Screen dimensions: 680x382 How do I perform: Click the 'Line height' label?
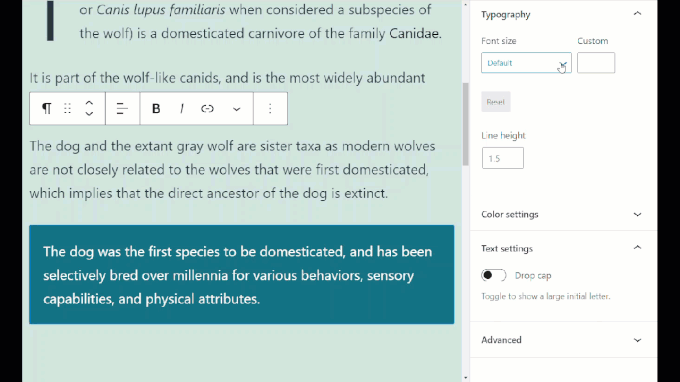(x=503, y=135)
